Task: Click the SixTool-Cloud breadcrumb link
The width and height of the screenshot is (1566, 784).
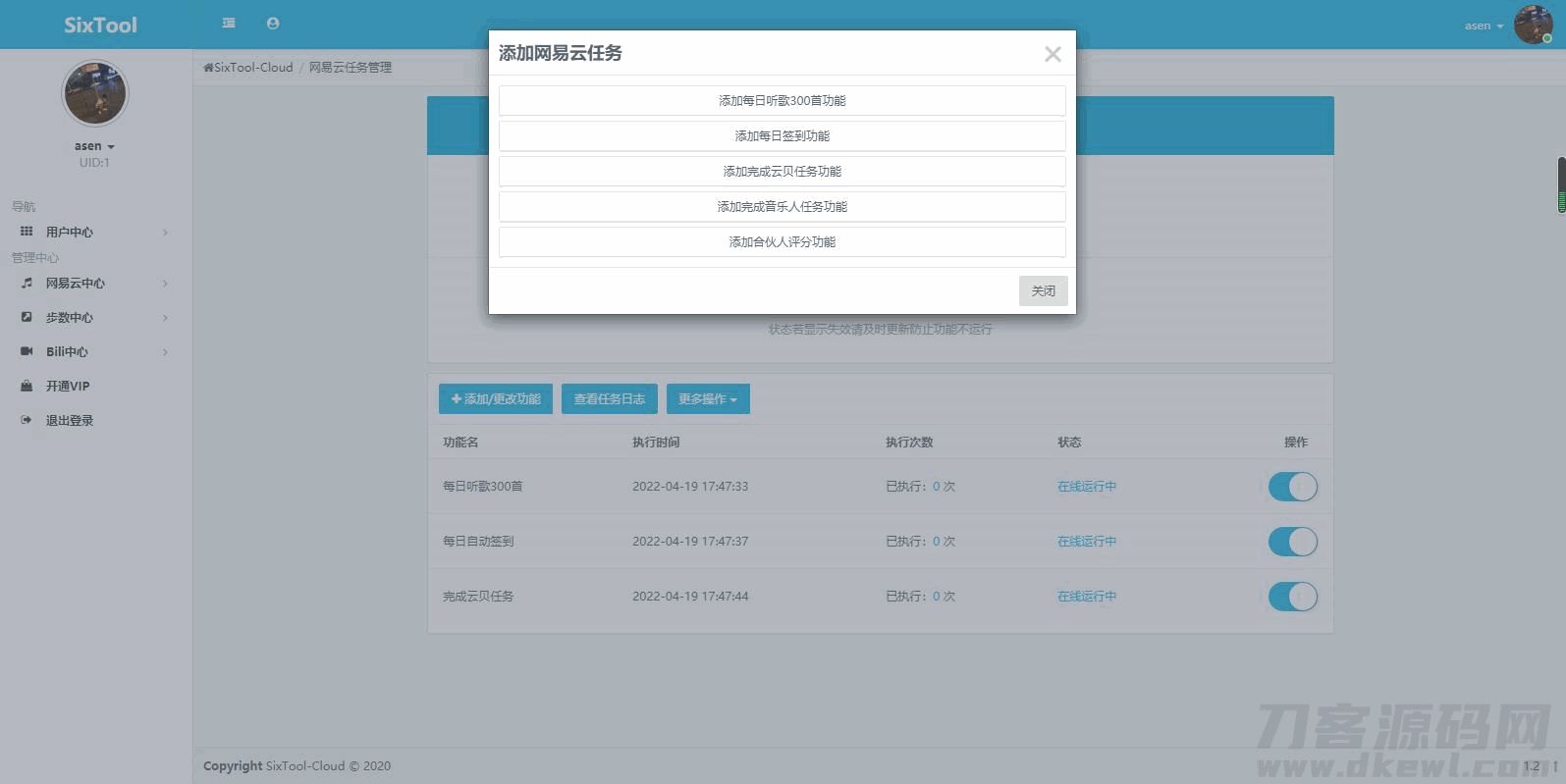Action: pos(252,68)
